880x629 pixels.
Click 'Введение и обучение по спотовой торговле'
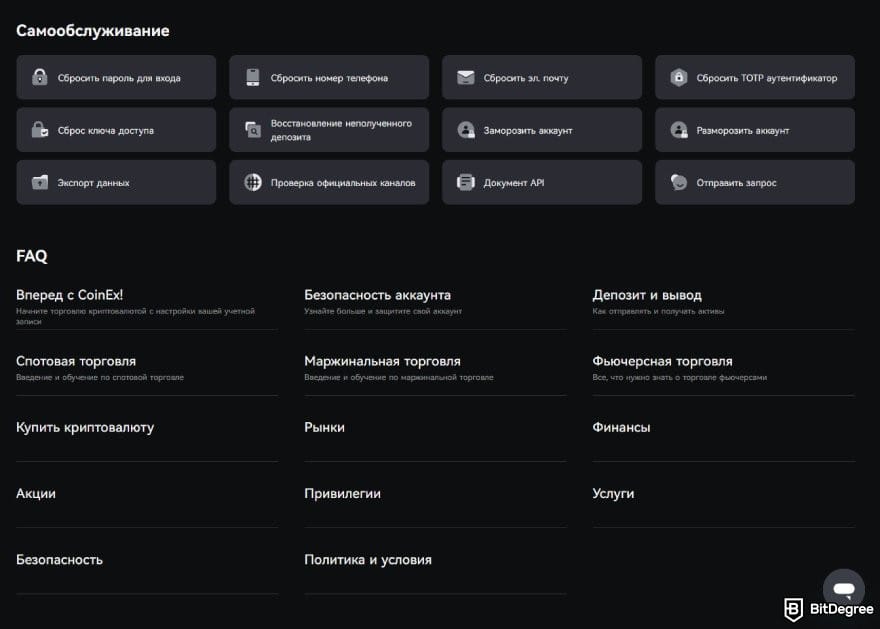click(100, 377)
